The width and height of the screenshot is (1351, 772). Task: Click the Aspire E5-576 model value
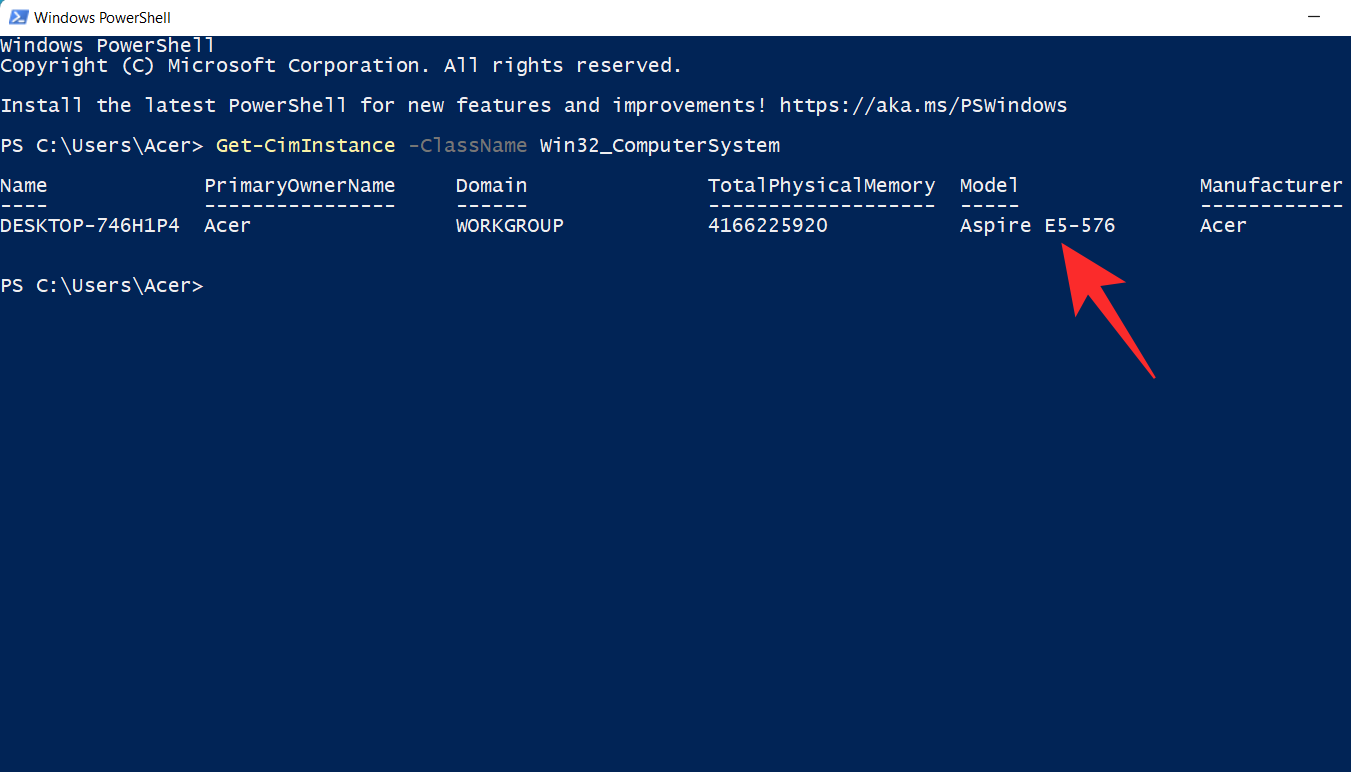click(x=1037, y=226)
